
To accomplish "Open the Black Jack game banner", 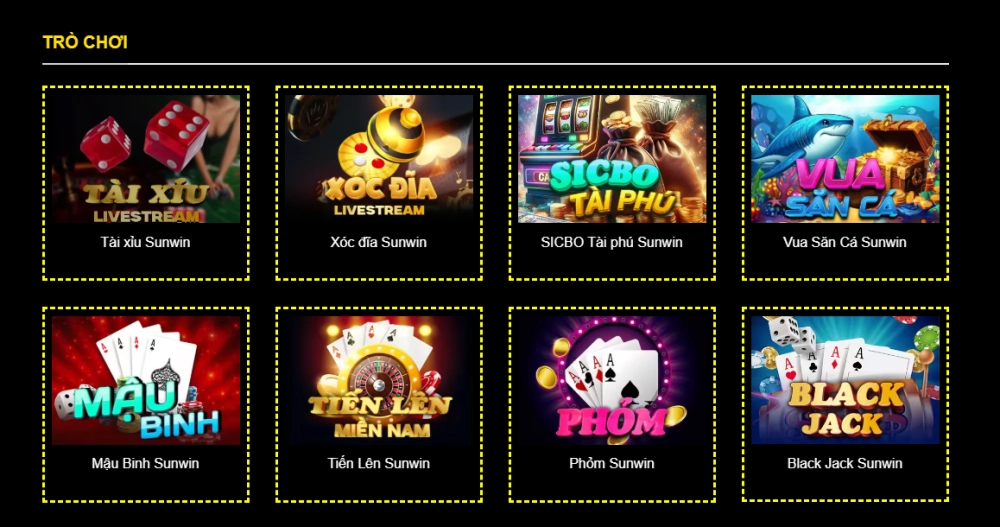I will pyautogui.click(x=845, y=380).
